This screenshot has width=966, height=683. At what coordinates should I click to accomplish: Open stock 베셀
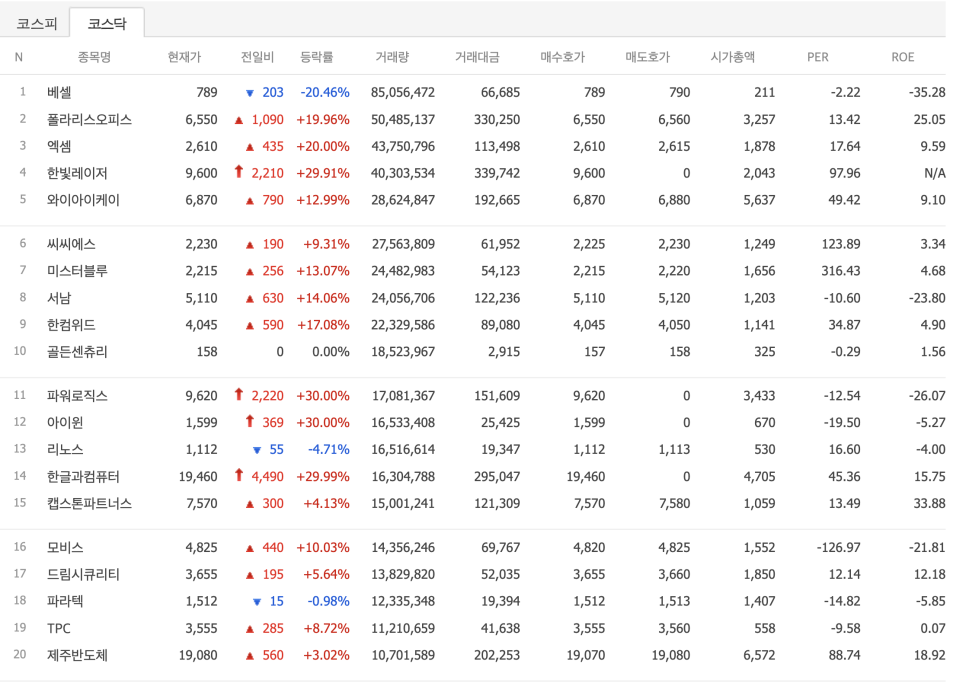tap(59, 92)
